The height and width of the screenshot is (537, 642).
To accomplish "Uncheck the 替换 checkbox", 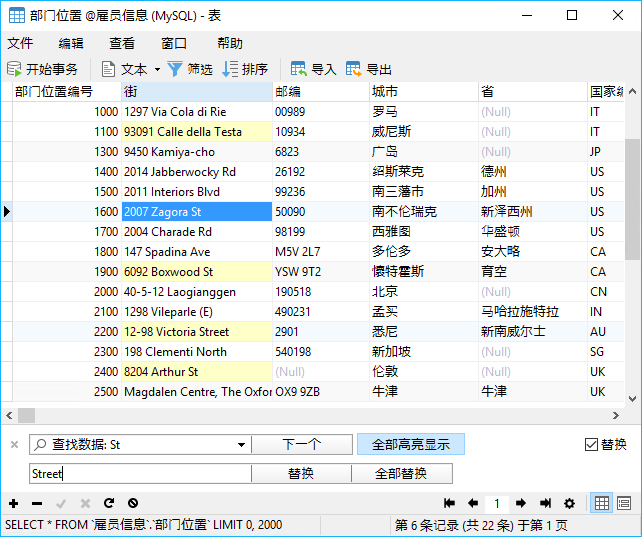I will (x=591, y=444).
